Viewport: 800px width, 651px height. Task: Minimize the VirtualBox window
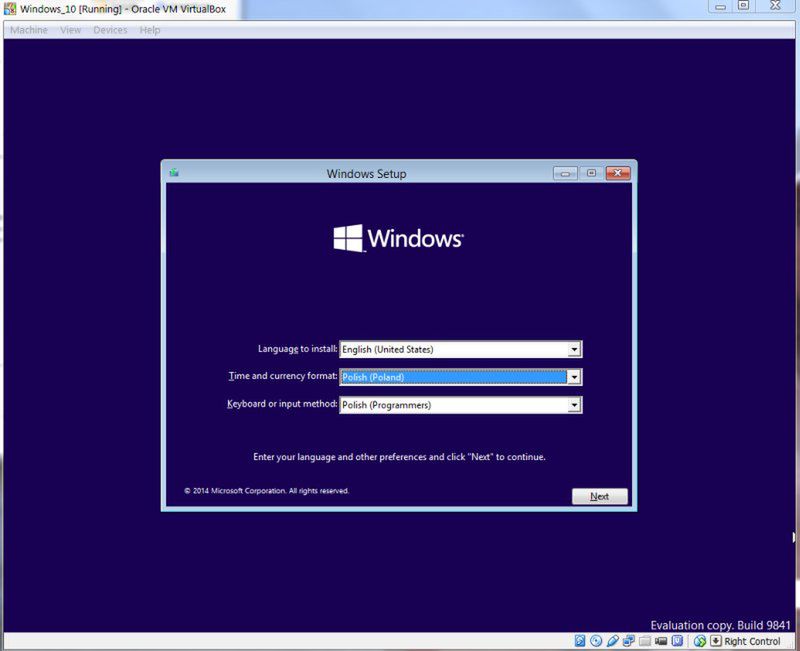(x=720, y=7)
